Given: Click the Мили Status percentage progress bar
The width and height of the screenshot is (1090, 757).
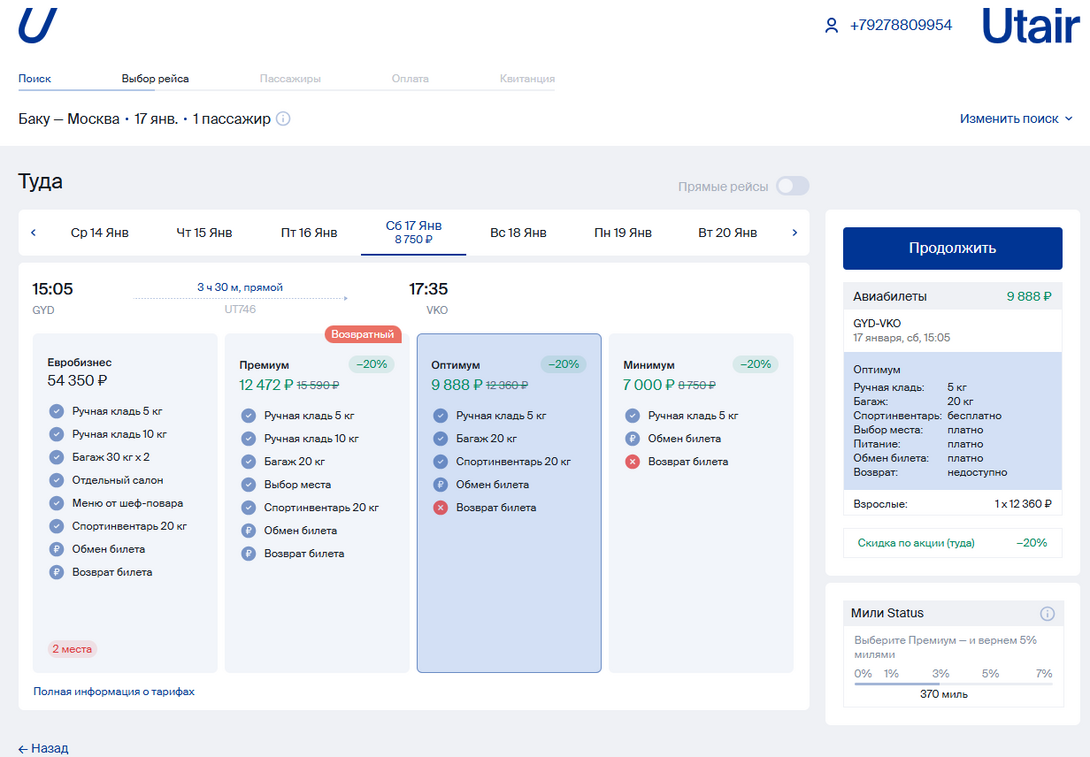Looking at the screenshot, I should point(952,683).
